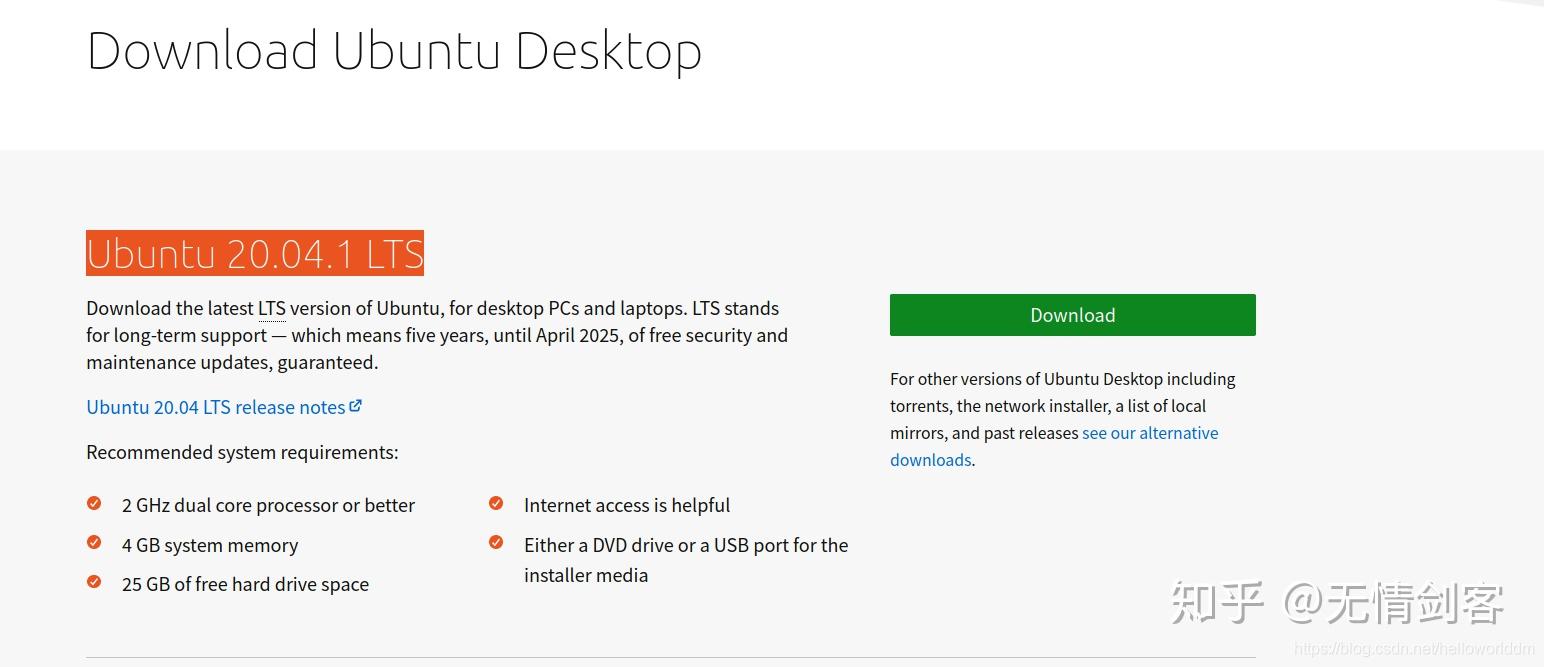1544x667 pixels.
Task: Click the external-link icon beside release notes
Action: coord(356,406)
